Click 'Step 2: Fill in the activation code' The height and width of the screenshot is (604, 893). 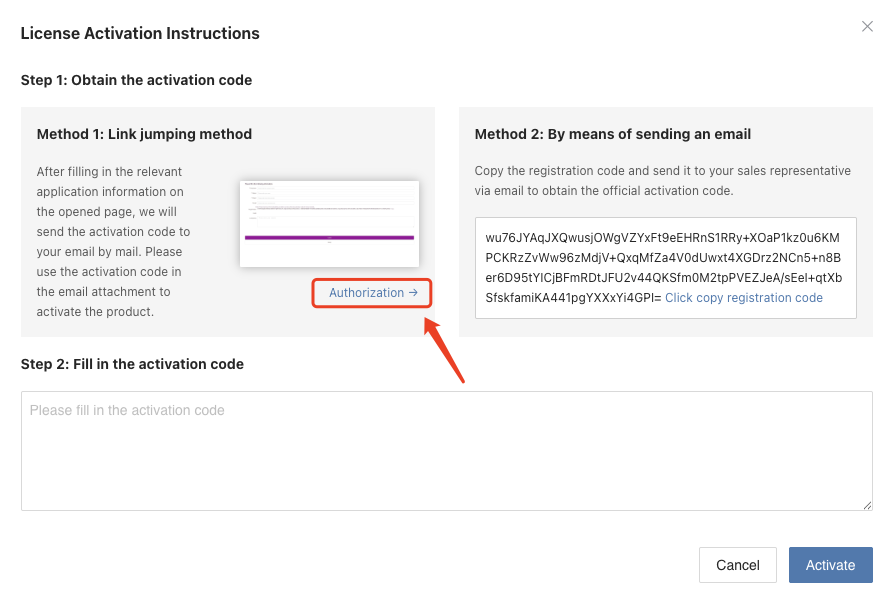[132, 364]
